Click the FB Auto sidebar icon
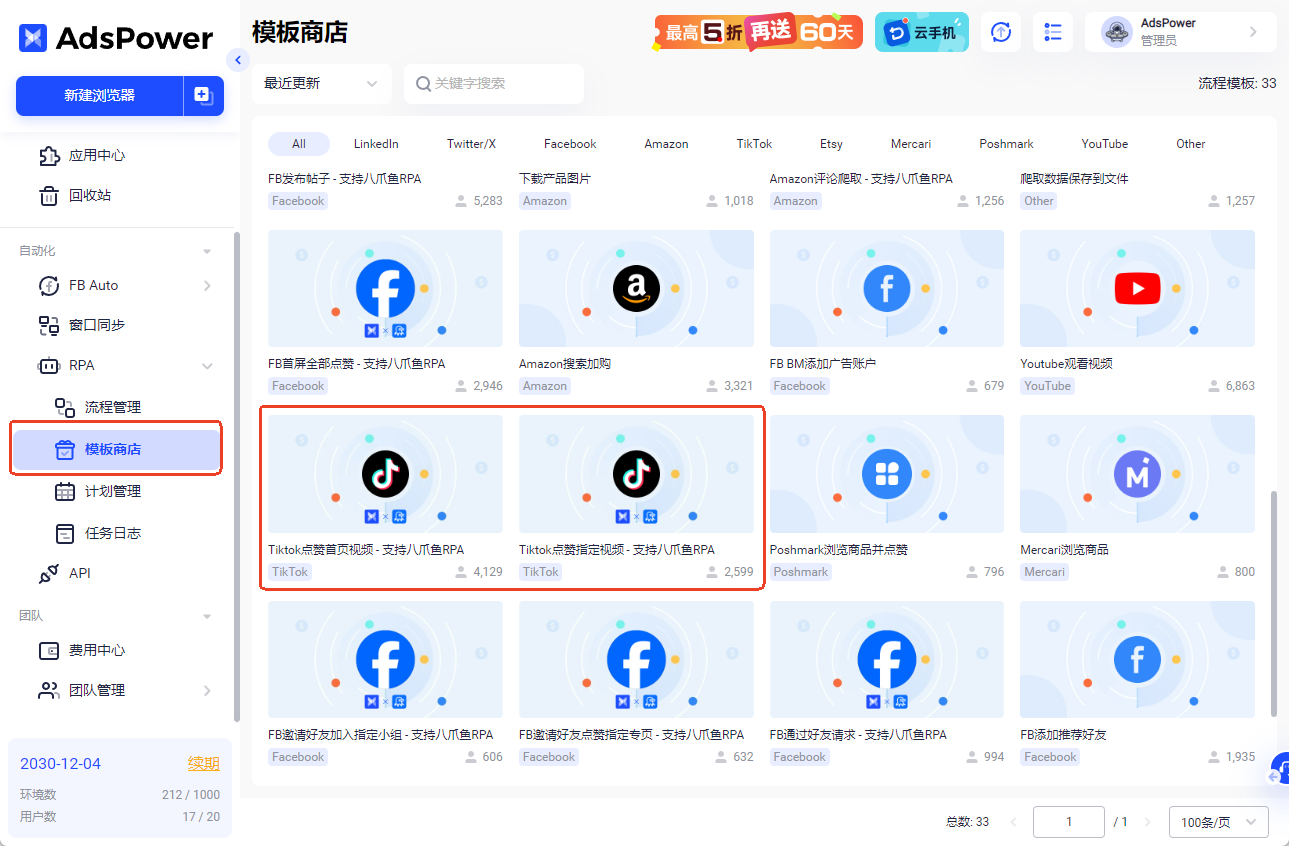The width and height of the screenshot is (1289, 846). coord(49,285)
